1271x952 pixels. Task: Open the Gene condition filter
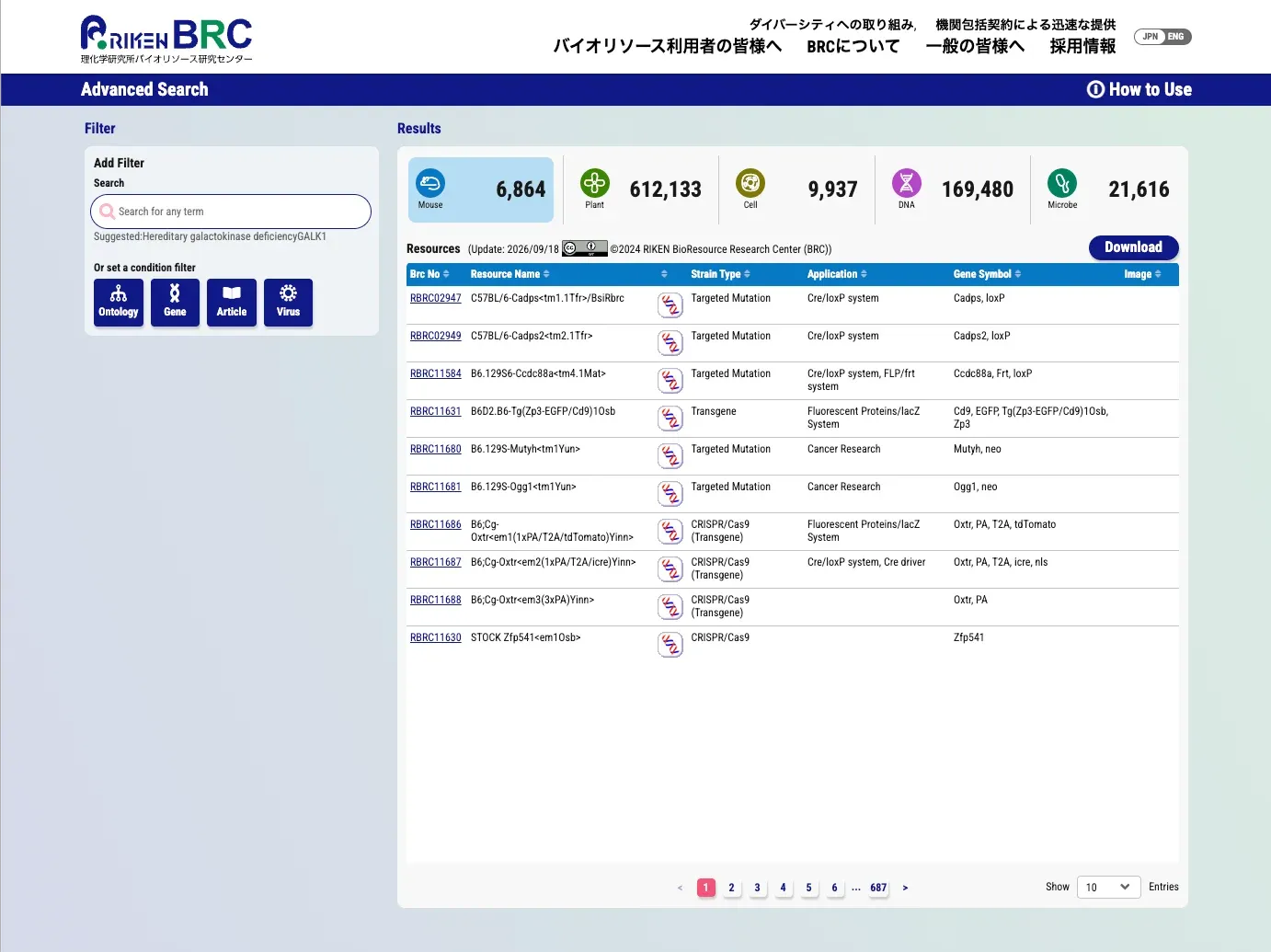[x=175, y=303]
